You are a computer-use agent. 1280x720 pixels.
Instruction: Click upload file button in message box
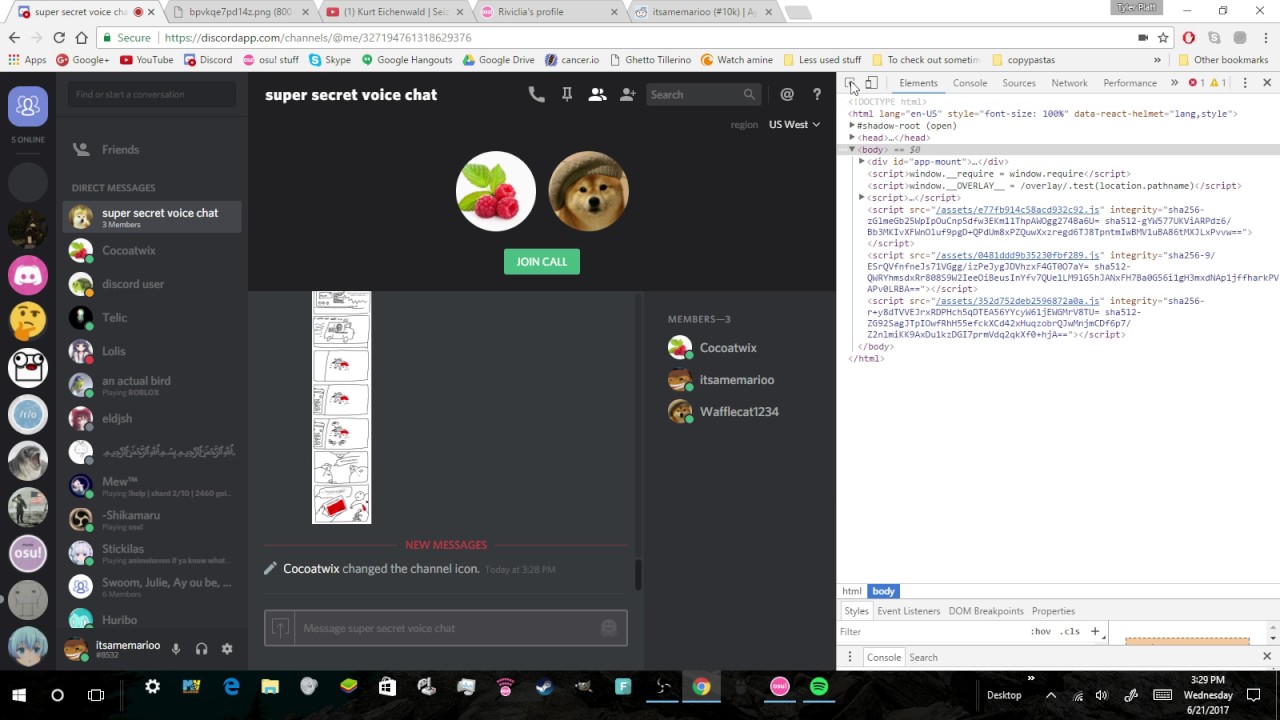click(280, 628)
